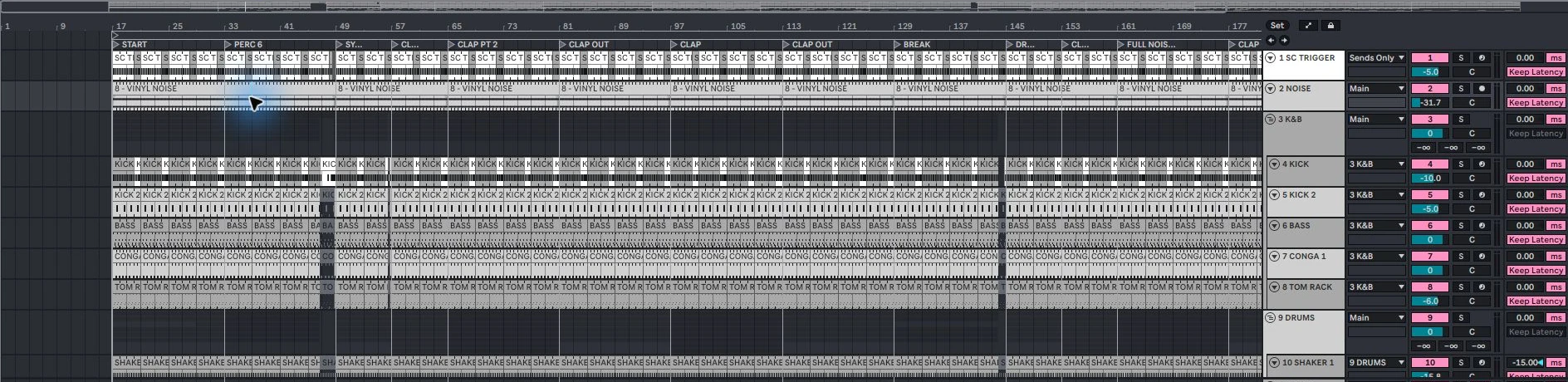Open the 3 K&B output dropdown on 4 KICK
This screenshot has width=1568, height=382.
click(1376, 164)
